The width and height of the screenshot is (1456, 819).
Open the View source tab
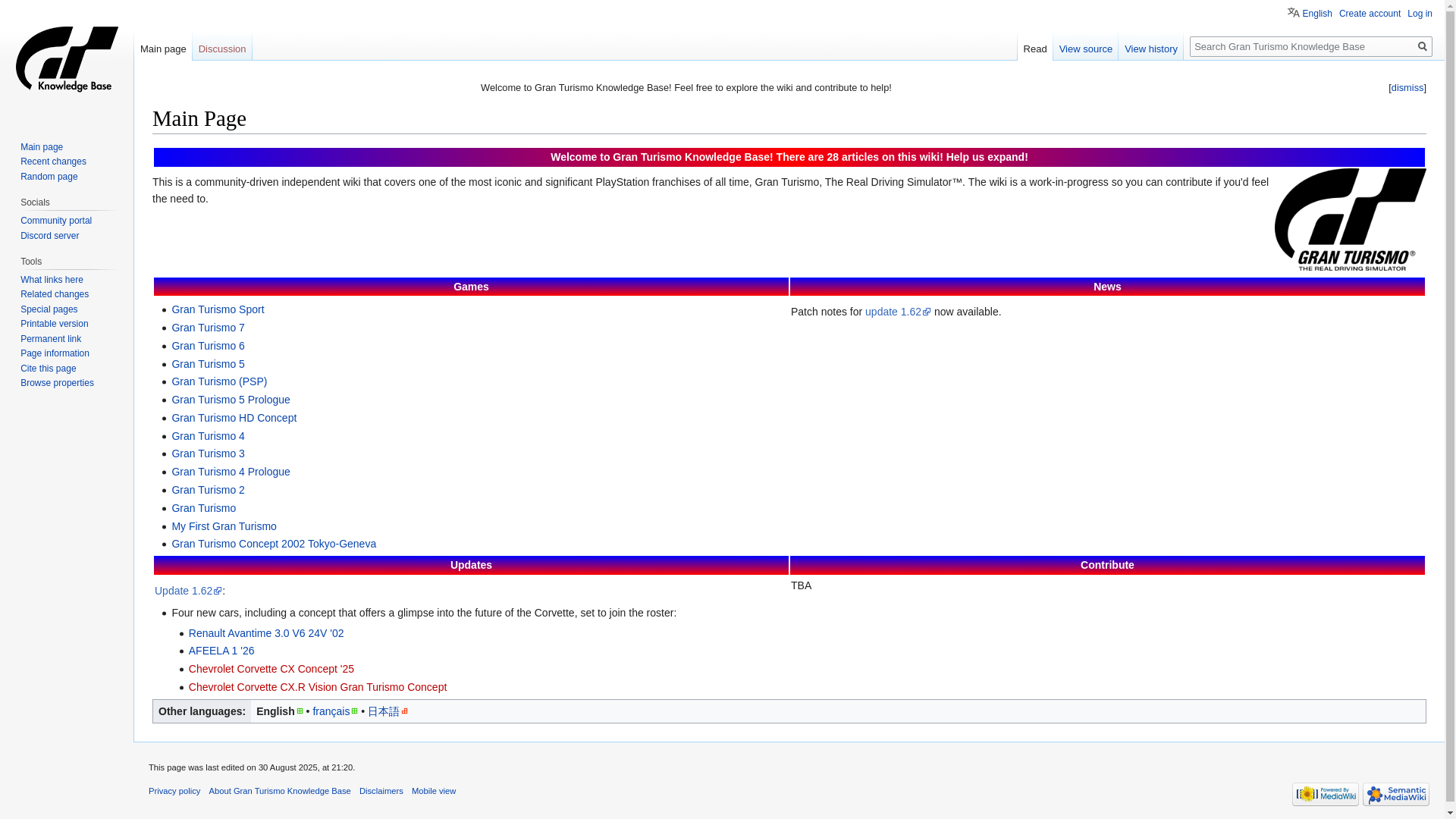[x=1086, y=49]
